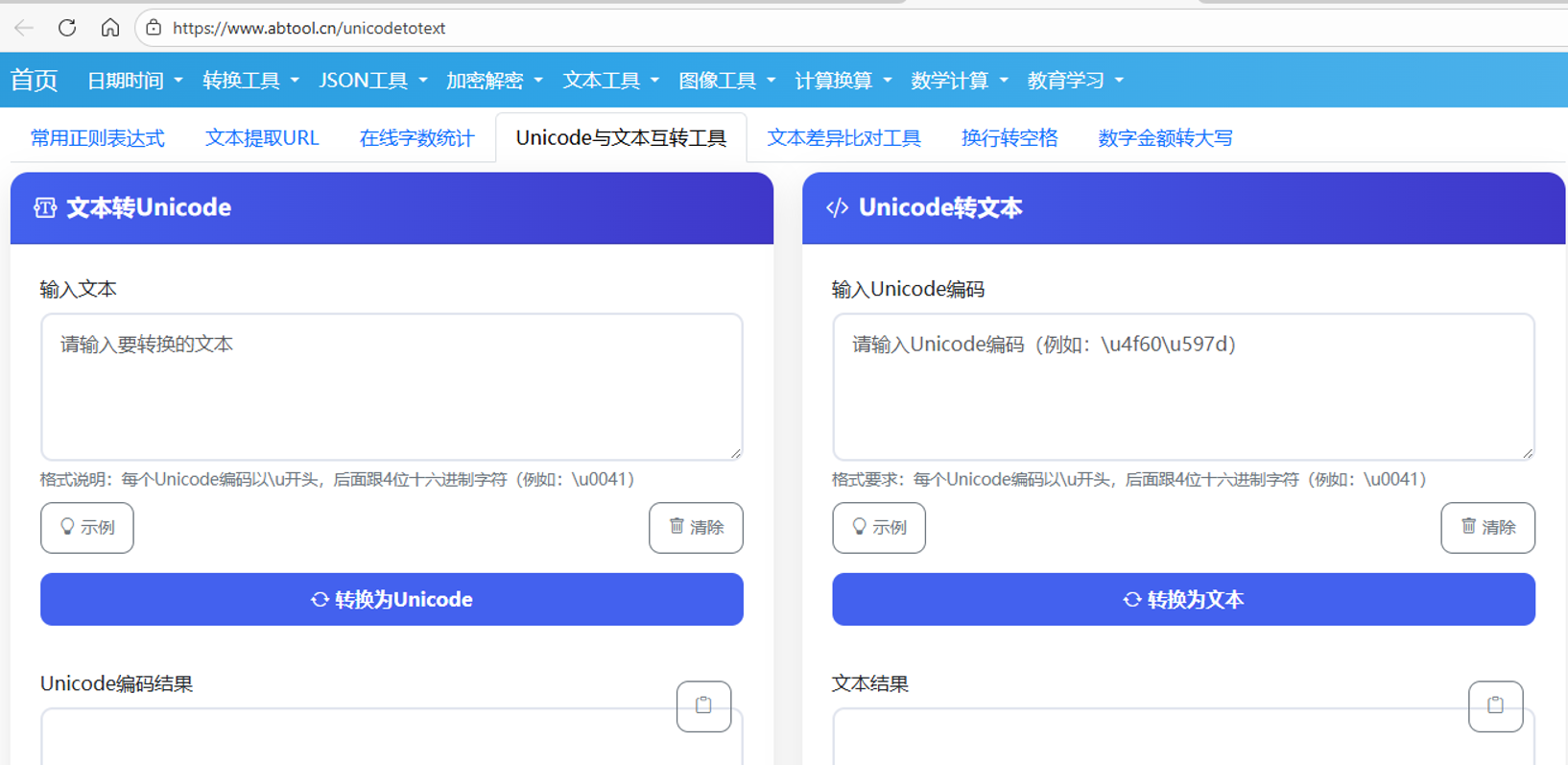
Task: Expand the 数学计算 dropdown menu
Action: coord(960,81)
